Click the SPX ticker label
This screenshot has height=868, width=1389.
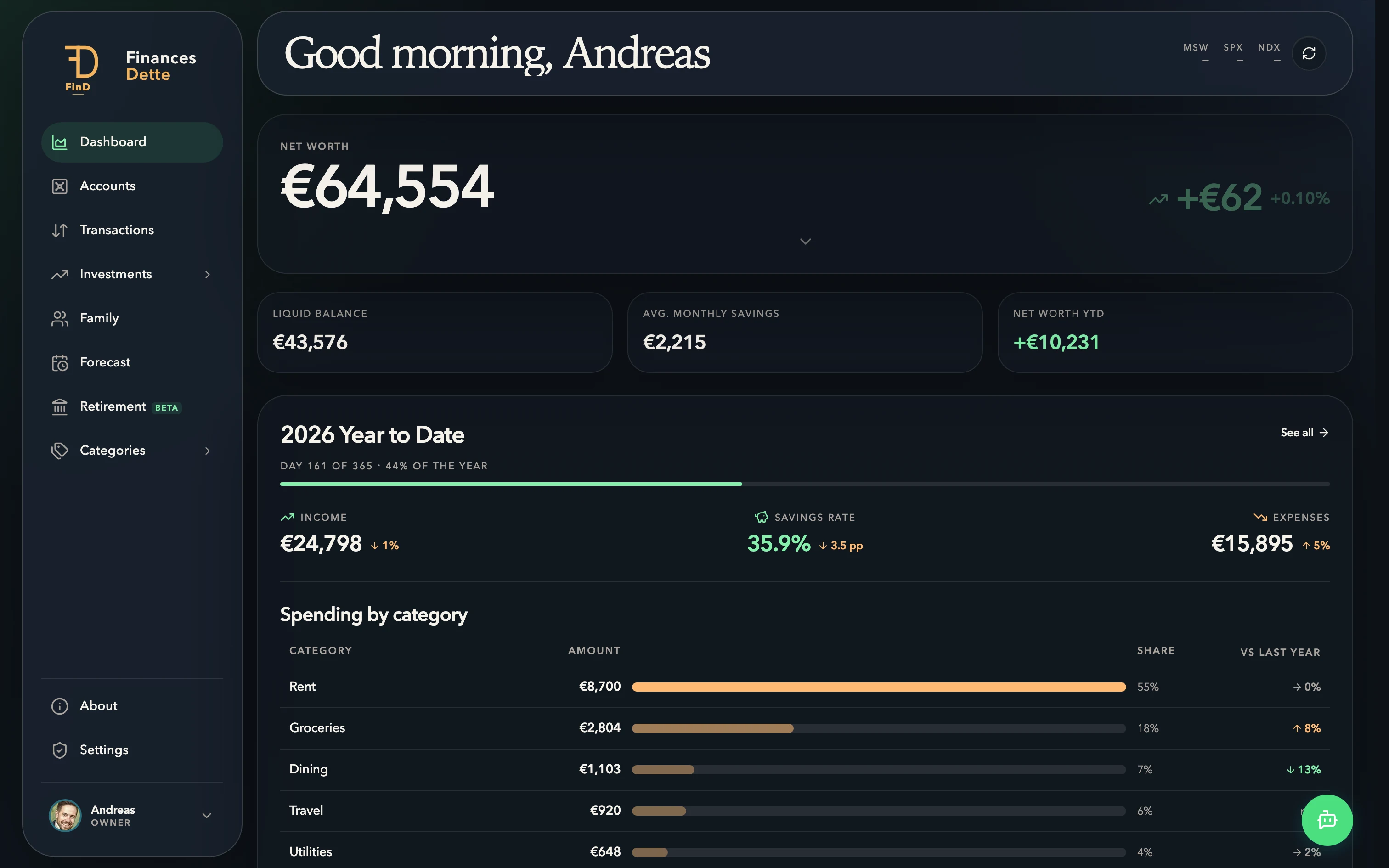tap(1233, 48)
